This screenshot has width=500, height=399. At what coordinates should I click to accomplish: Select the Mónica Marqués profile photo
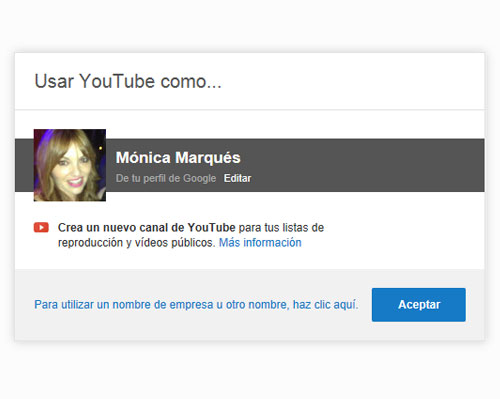pos(70,165)
